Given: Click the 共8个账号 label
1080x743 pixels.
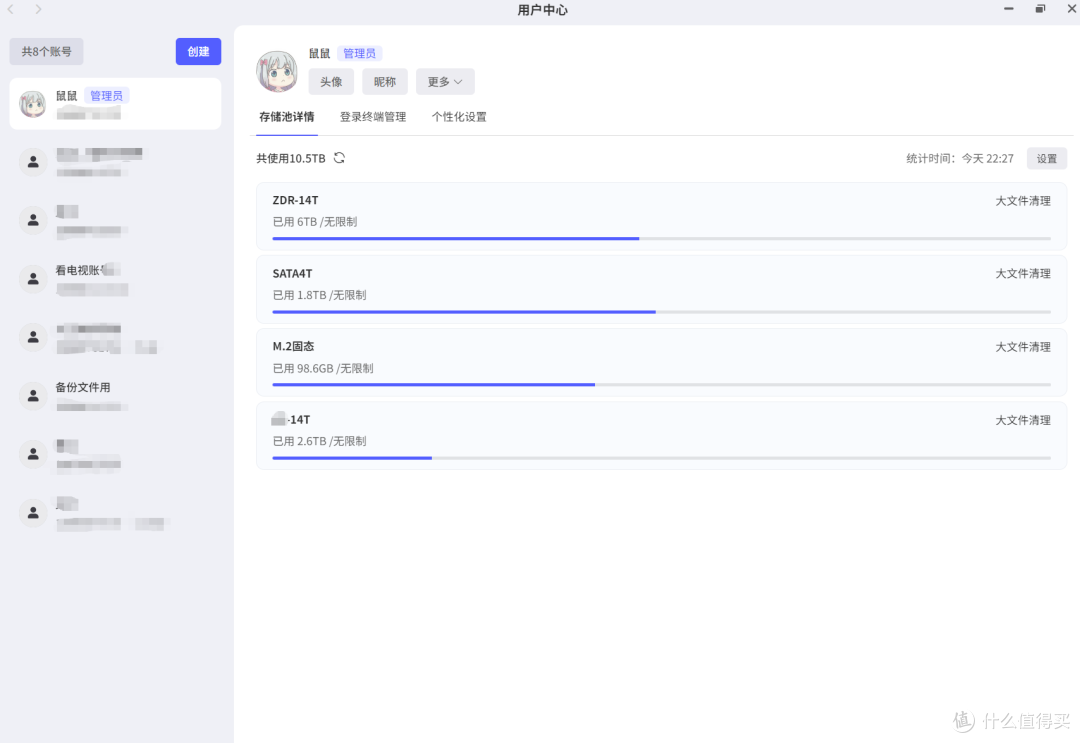Looking at the screenshot, I should point(46,52).
